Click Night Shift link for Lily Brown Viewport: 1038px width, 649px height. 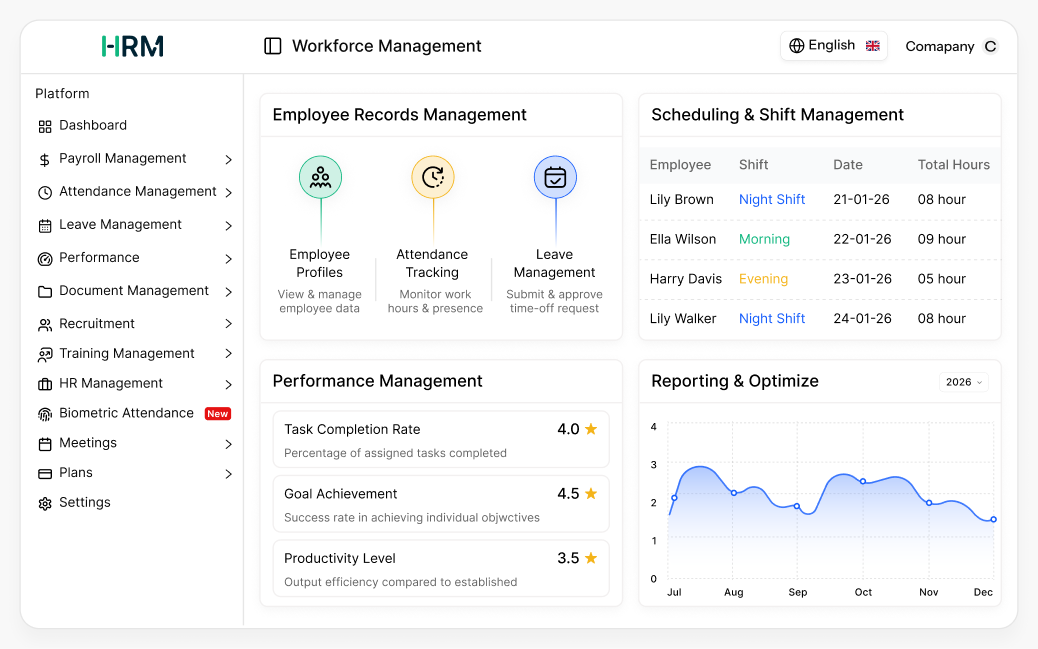pyautogui.click(x=771, y=199)
